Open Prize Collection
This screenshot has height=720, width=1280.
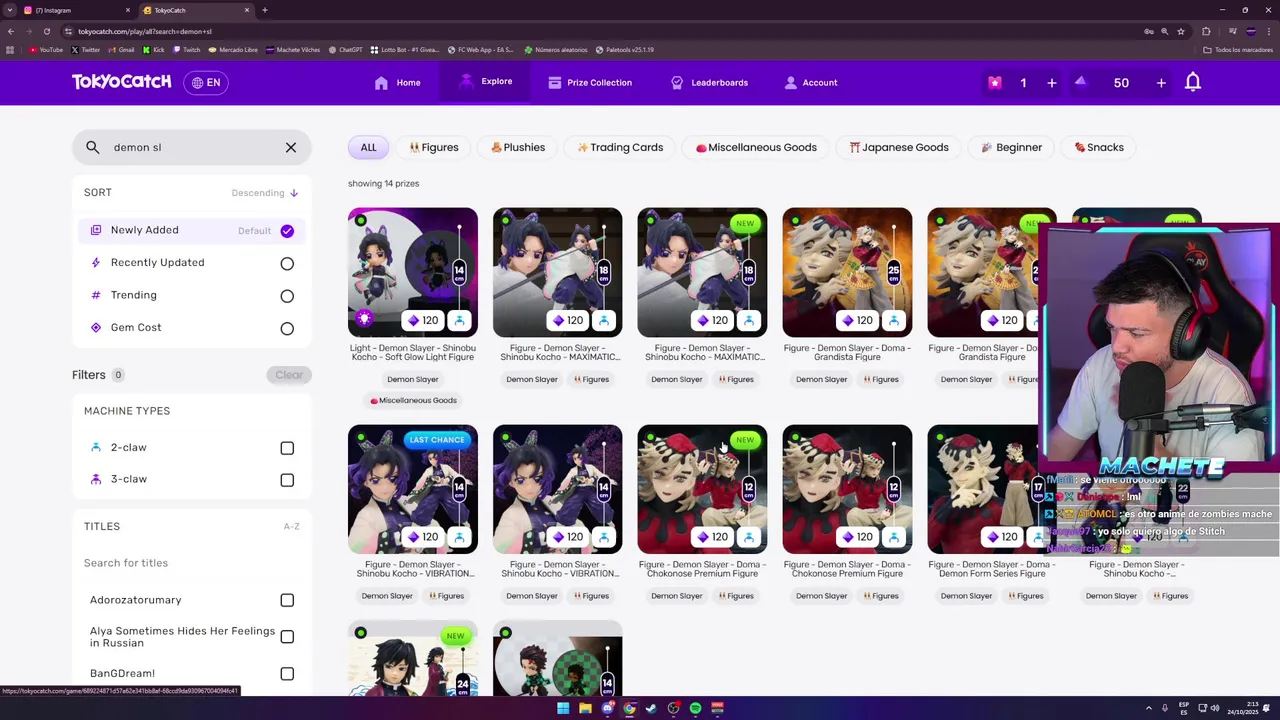click(x=590, y=83)
